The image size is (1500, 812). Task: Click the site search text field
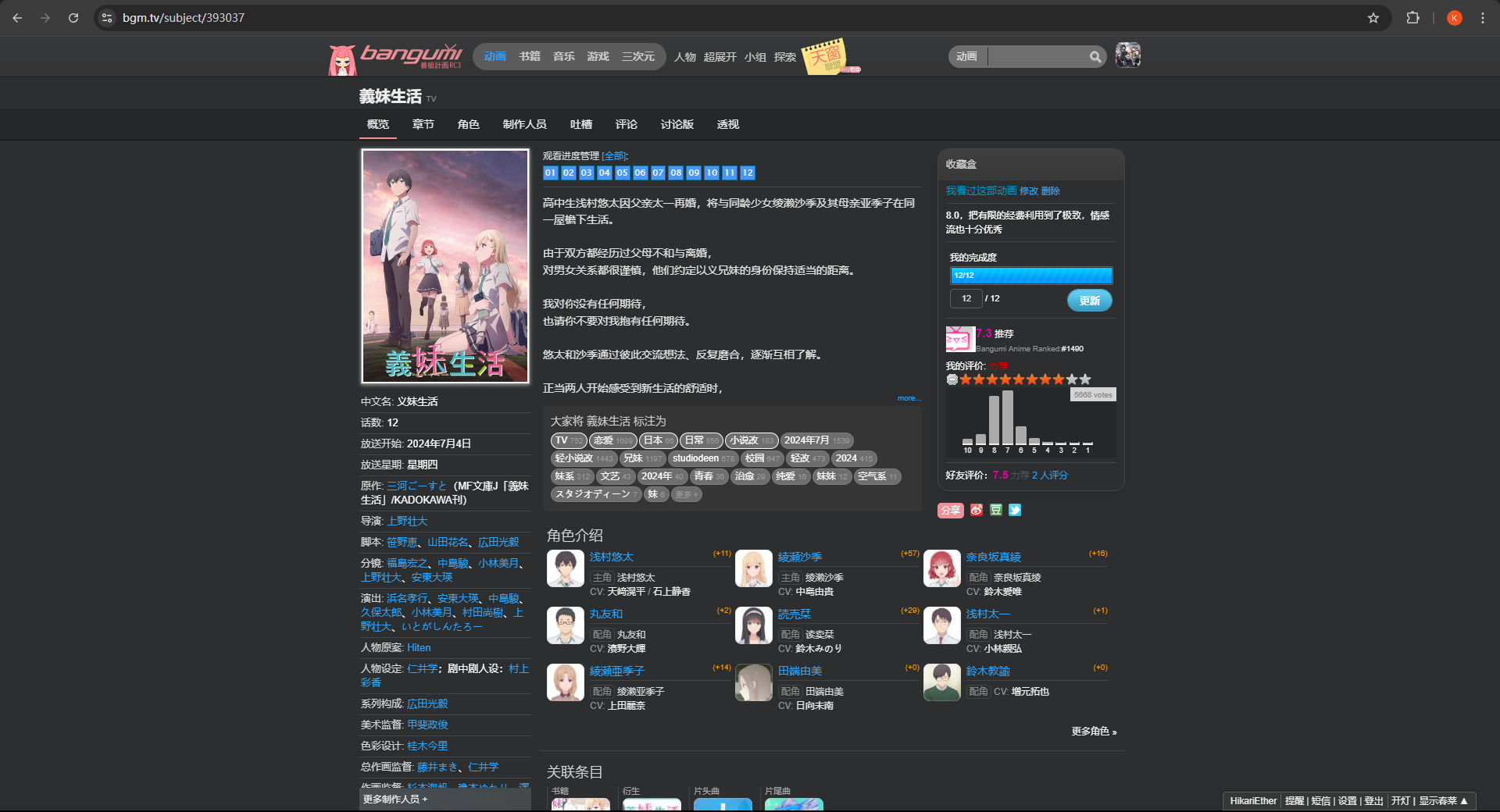1037,56
